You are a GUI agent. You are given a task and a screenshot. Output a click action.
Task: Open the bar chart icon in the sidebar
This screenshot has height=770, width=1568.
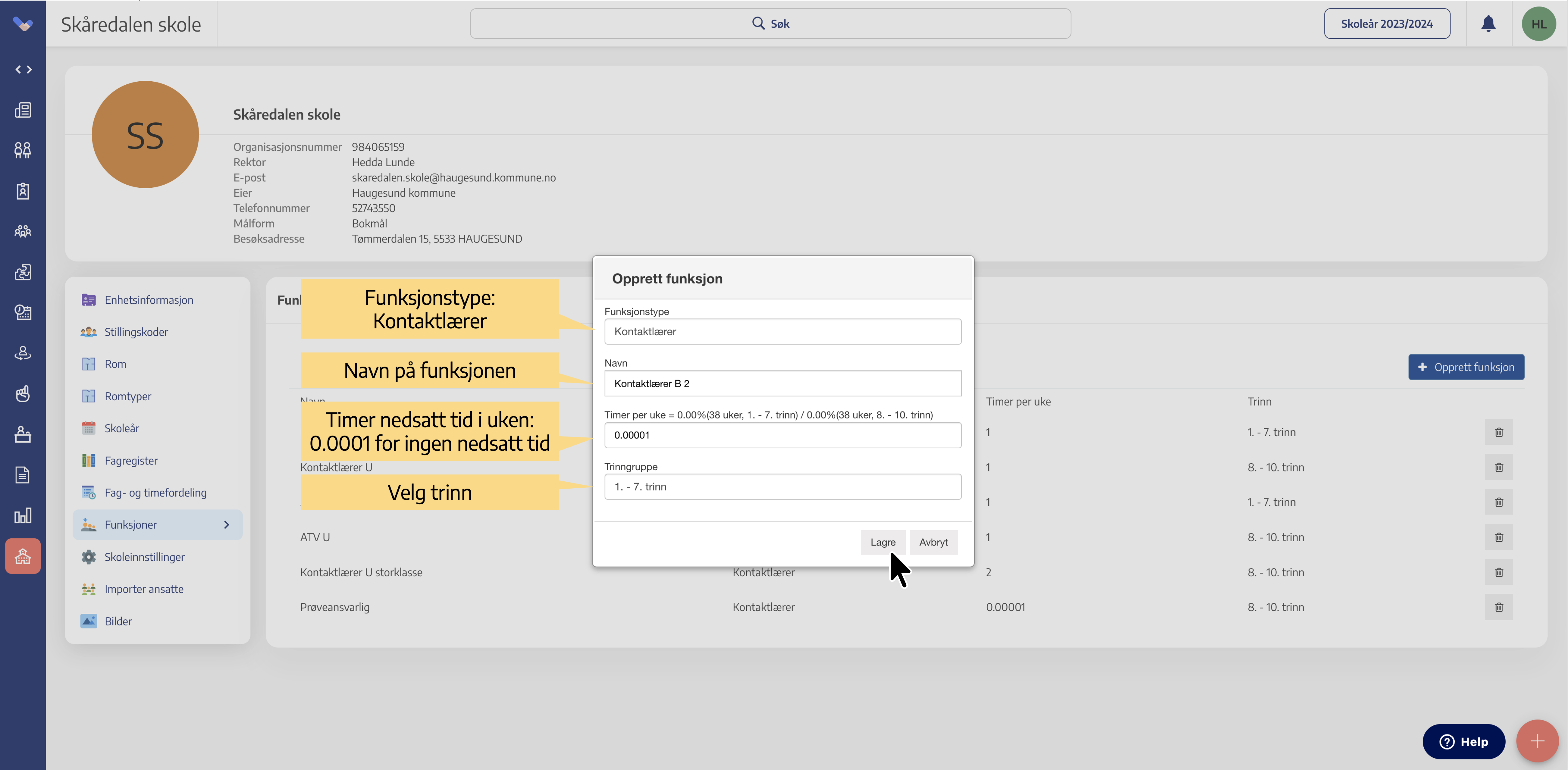pyautogui.click(x=23, y=515)
